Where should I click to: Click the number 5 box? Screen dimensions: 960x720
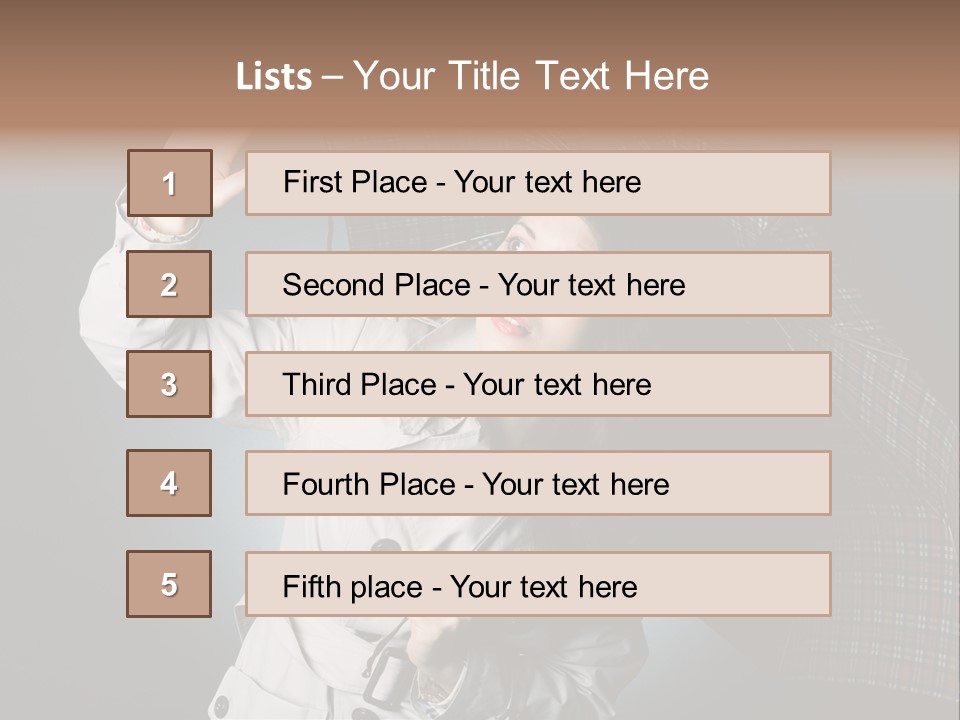click(x=169, y=584)
